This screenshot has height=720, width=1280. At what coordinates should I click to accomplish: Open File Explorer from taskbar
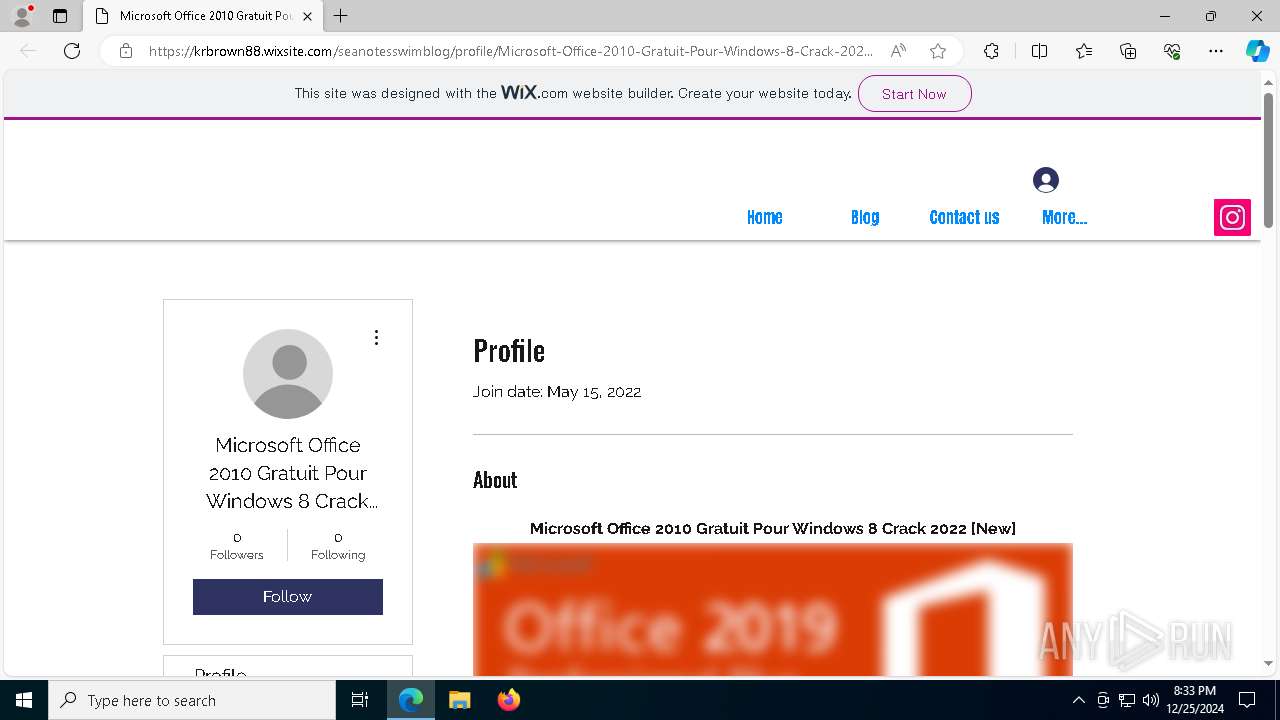tap(460, 700)
